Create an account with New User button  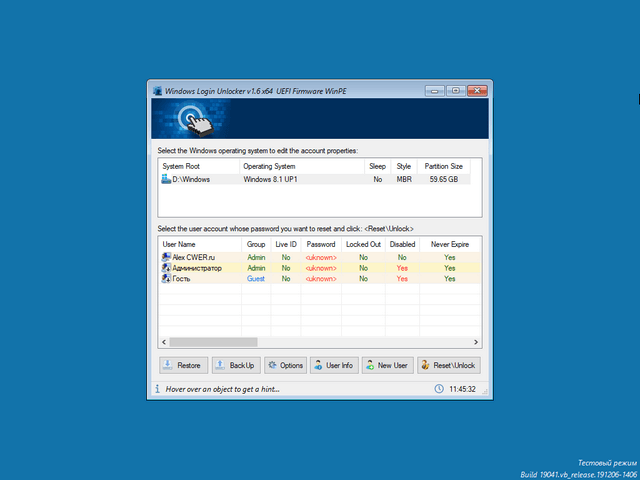387,365
